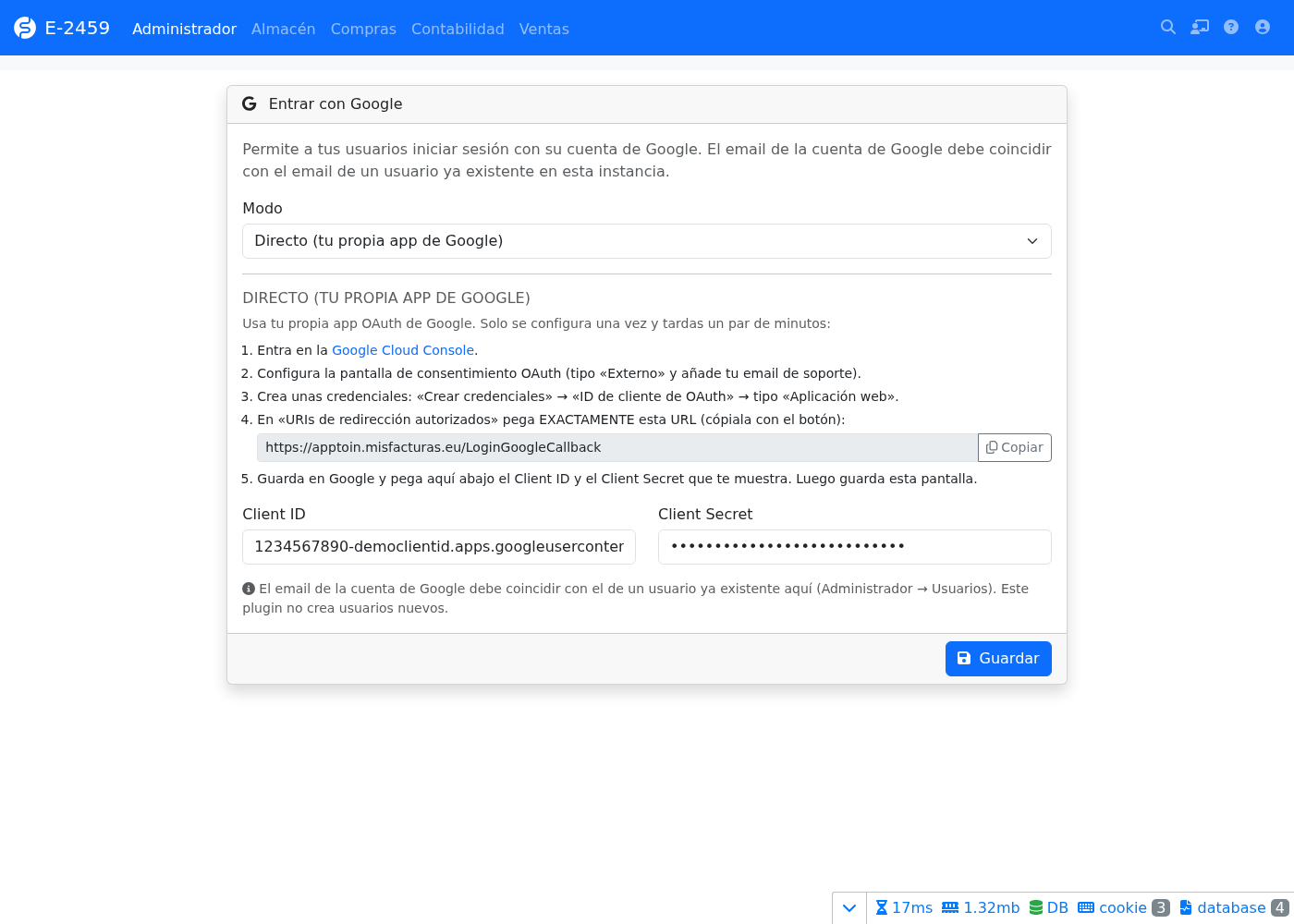Open the Almacén menu
The height and width of the screenshot is (924, 1294).
pyautogui.click(x=283, y=29)
